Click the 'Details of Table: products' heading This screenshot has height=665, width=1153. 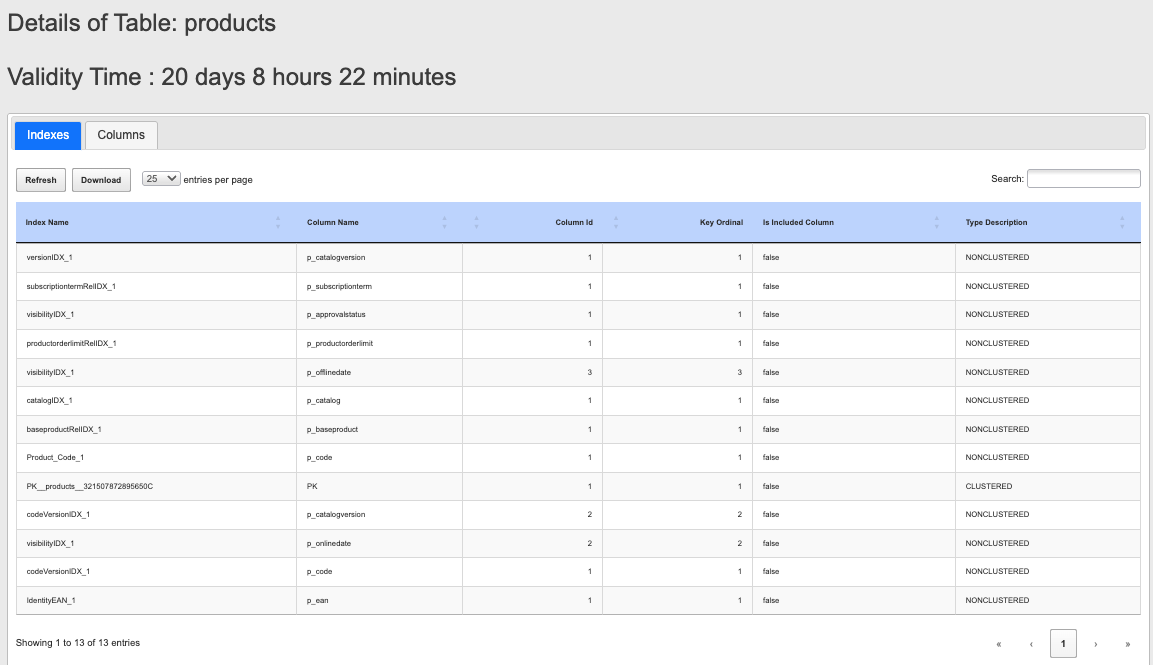pos(142,24)
